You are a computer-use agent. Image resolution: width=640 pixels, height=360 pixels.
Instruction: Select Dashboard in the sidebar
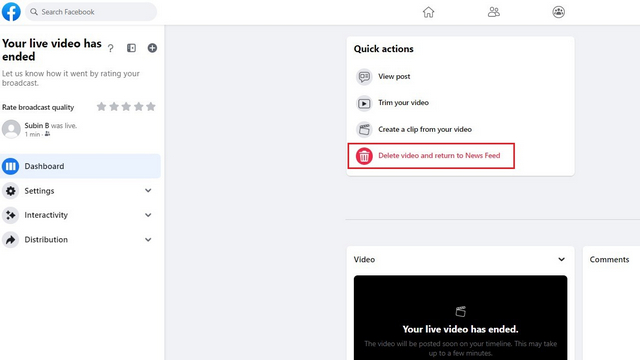(80, 166)
